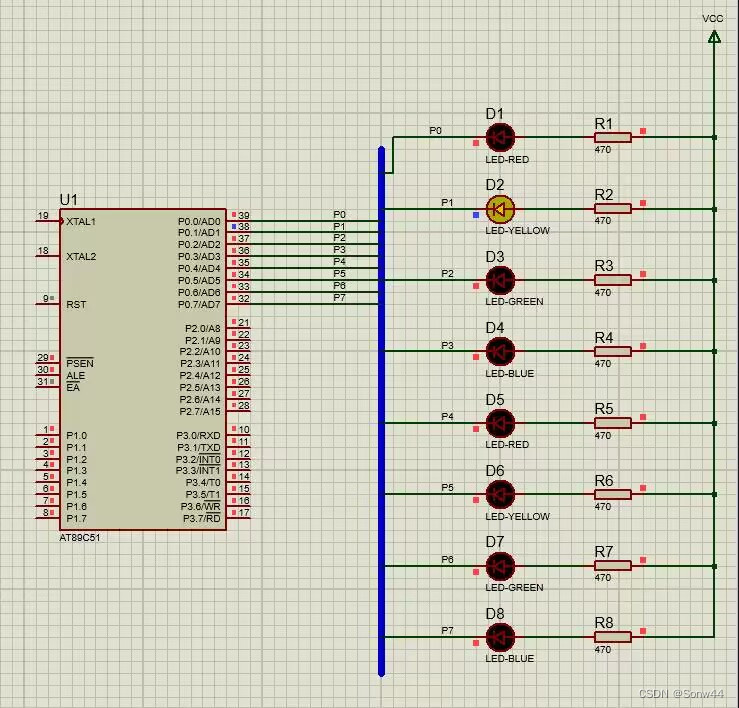Screen dimensions: 739x708
Task: Click the AT89C51 part name label
Action: pos(80,537)
